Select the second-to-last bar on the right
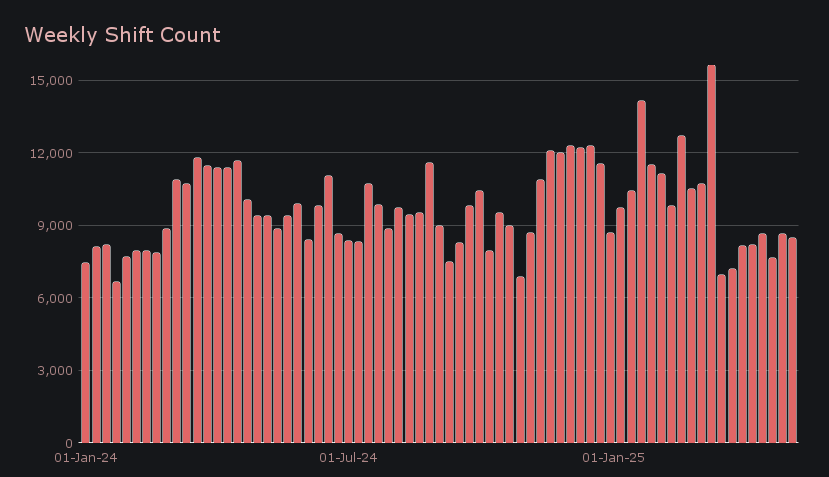This screenshot has height=477, width=829. pyautogui.click(x=782, y=338)
